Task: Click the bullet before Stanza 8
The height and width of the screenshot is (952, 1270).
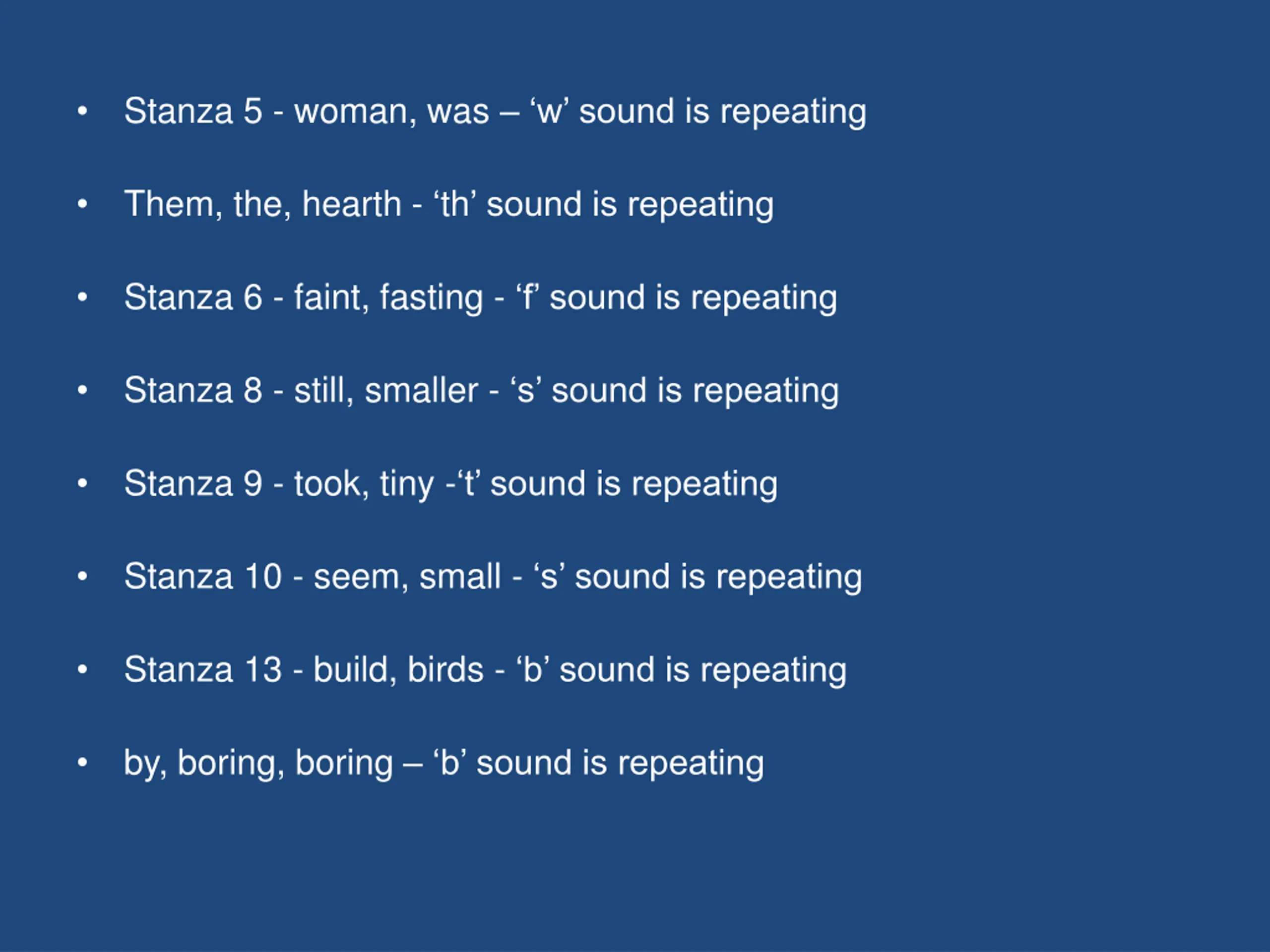Action: tap(83, 390)
